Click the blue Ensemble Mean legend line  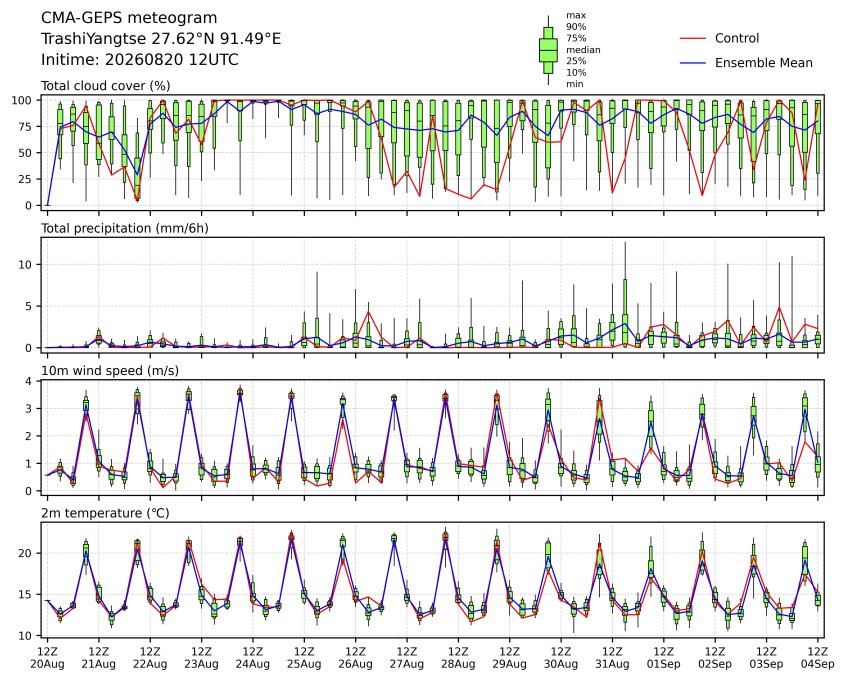693,63
